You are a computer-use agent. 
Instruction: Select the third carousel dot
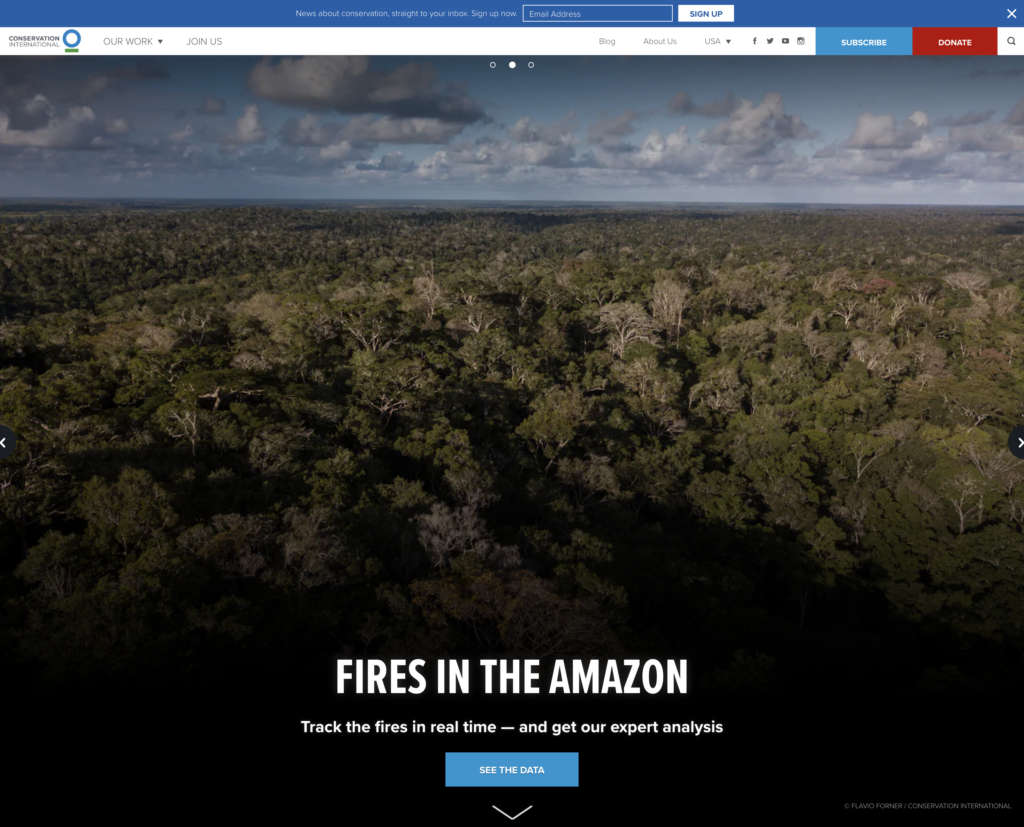pyautogui.click(x=531, y=65)
